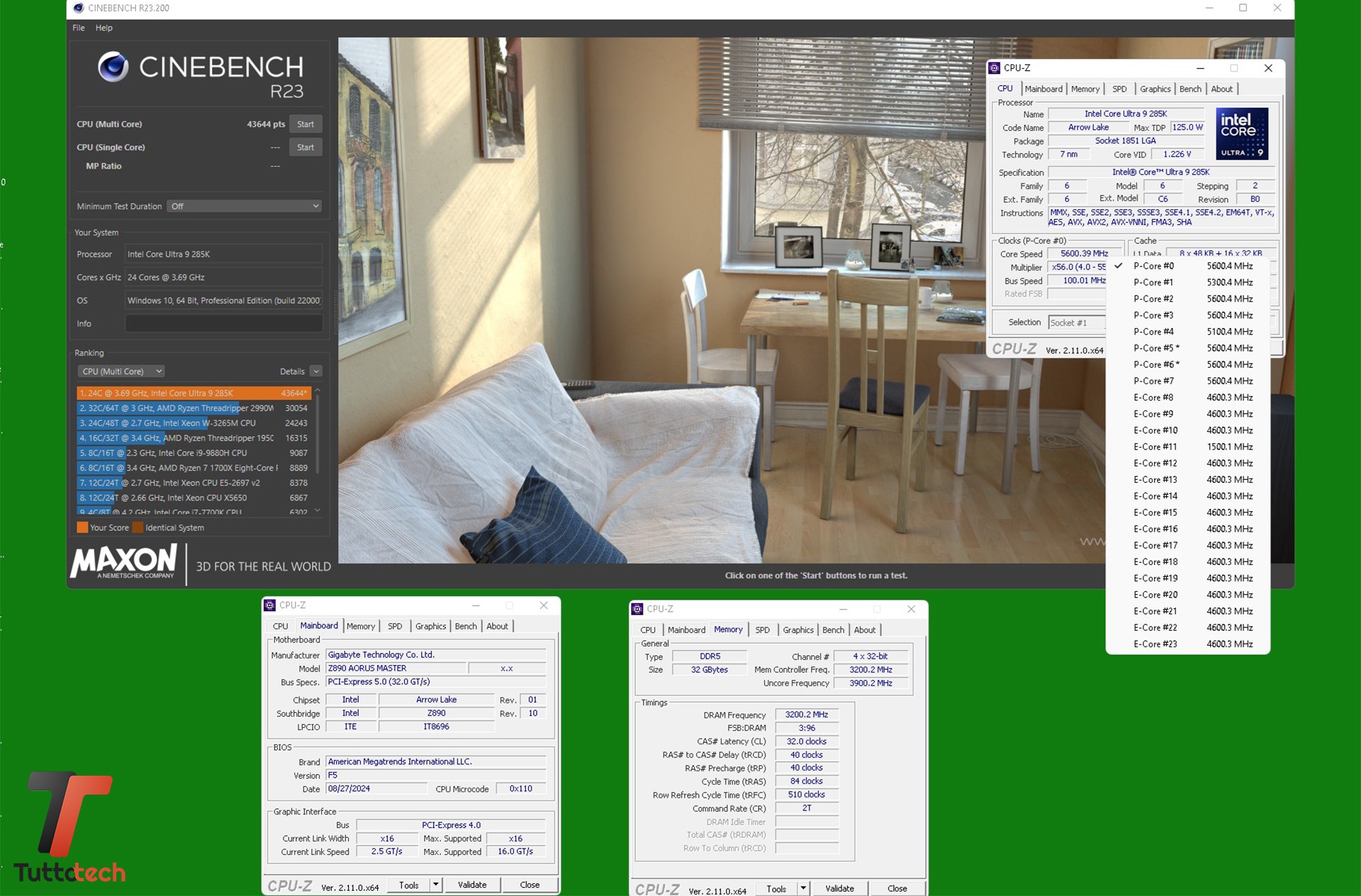The image size is (1361, 896).
Task: Switch to Memory tab in top CPU-Z window
Action: (1085, 89)
